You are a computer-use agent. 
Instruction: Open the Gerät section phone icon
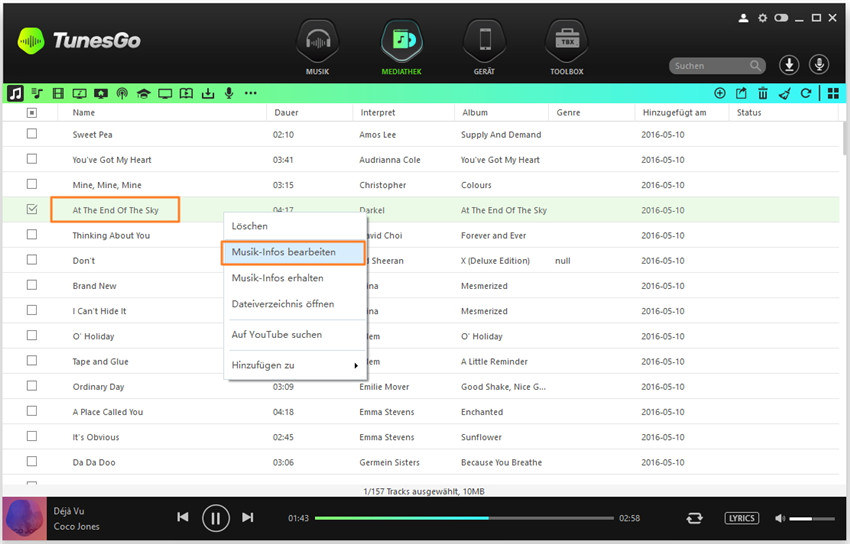click(x=485, y=41)
